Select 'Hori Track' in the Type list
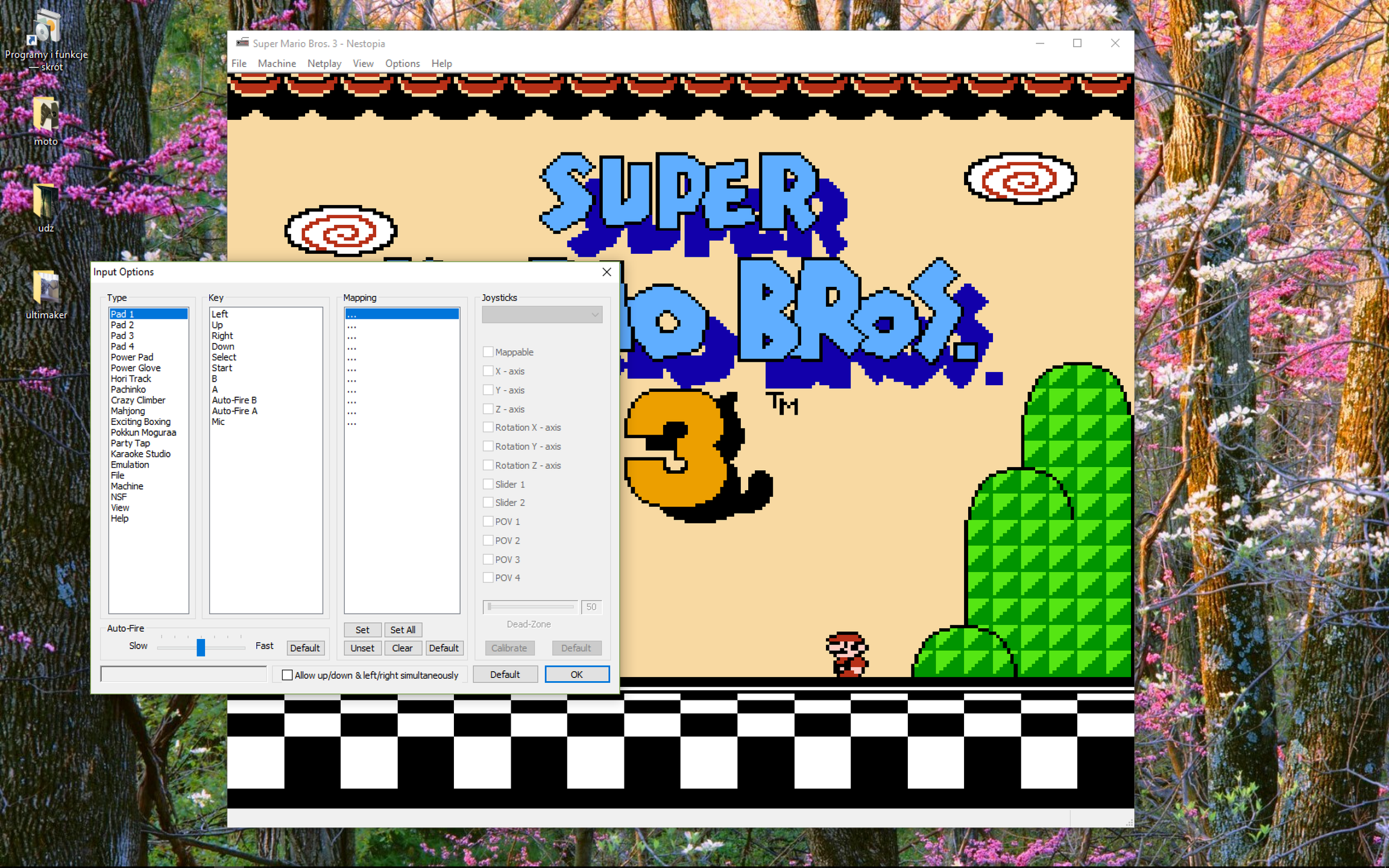Viewport: 1389px width, 868px height. pos(148,379)
